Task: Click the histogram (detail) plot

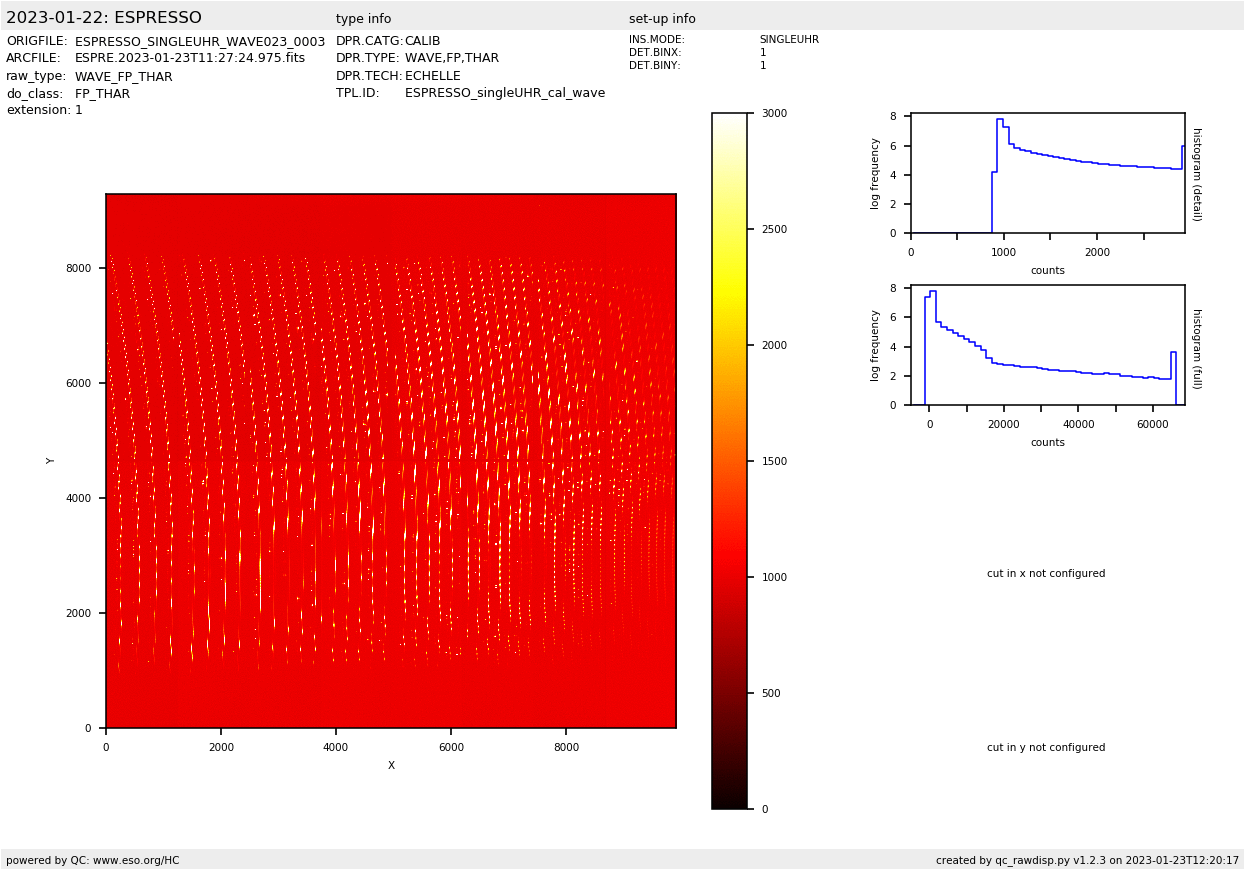Action: [x=1047, y=173]
